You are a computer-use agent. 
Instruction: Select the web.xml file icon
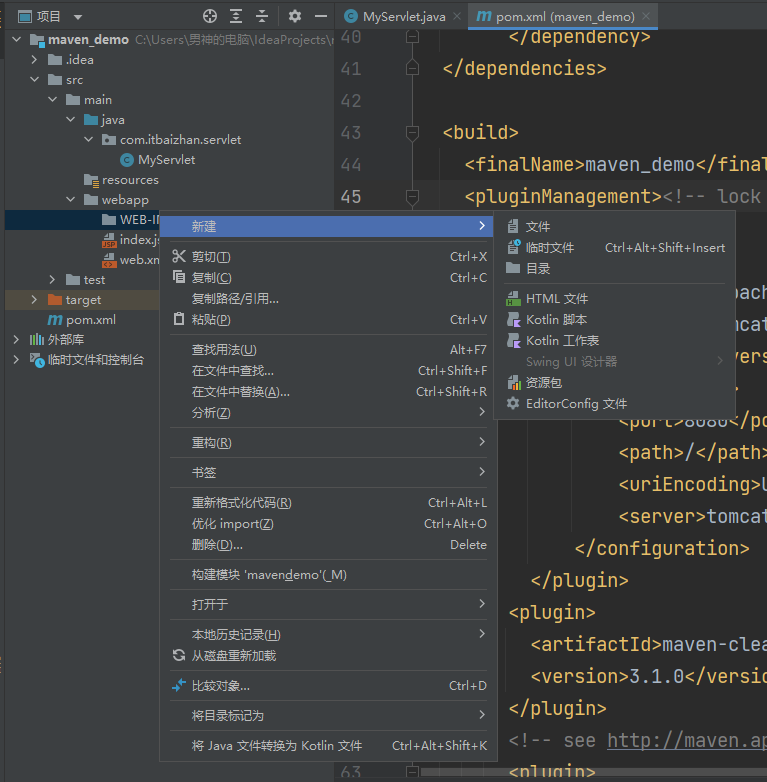coord(109,260)
